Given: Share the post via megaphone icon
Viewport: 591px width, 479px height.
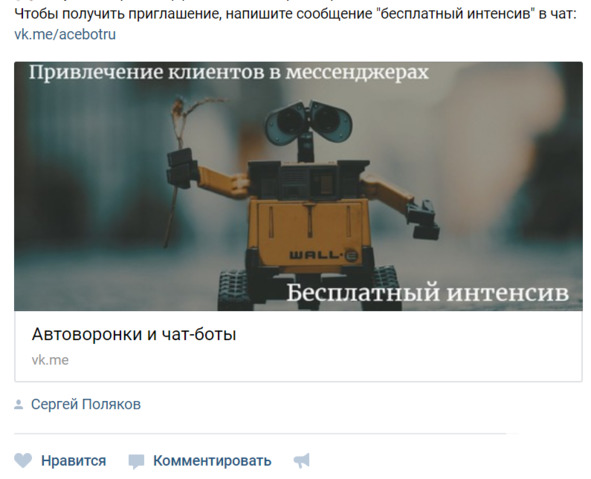Looking at the screenshot, I should pos(302,460).
